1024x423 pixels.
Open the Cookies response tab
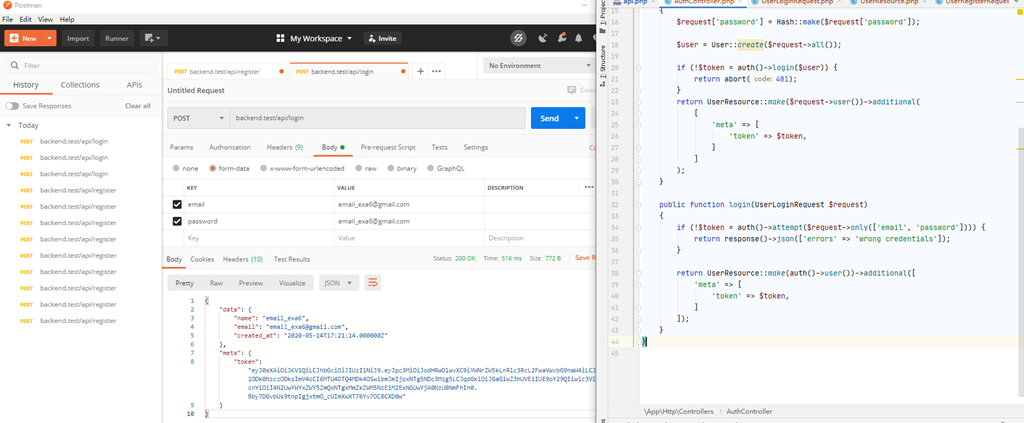point(202,259)
